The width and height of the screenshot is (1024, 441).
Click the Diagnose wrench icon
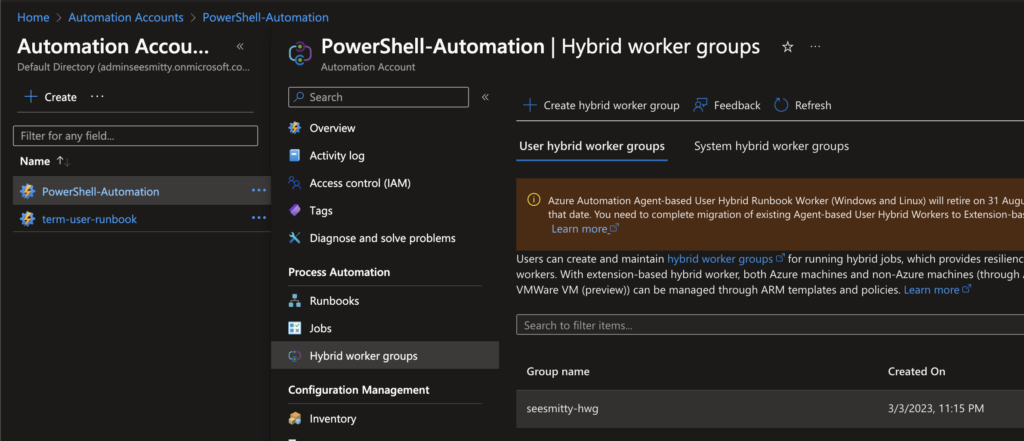[x=295, y=238]
